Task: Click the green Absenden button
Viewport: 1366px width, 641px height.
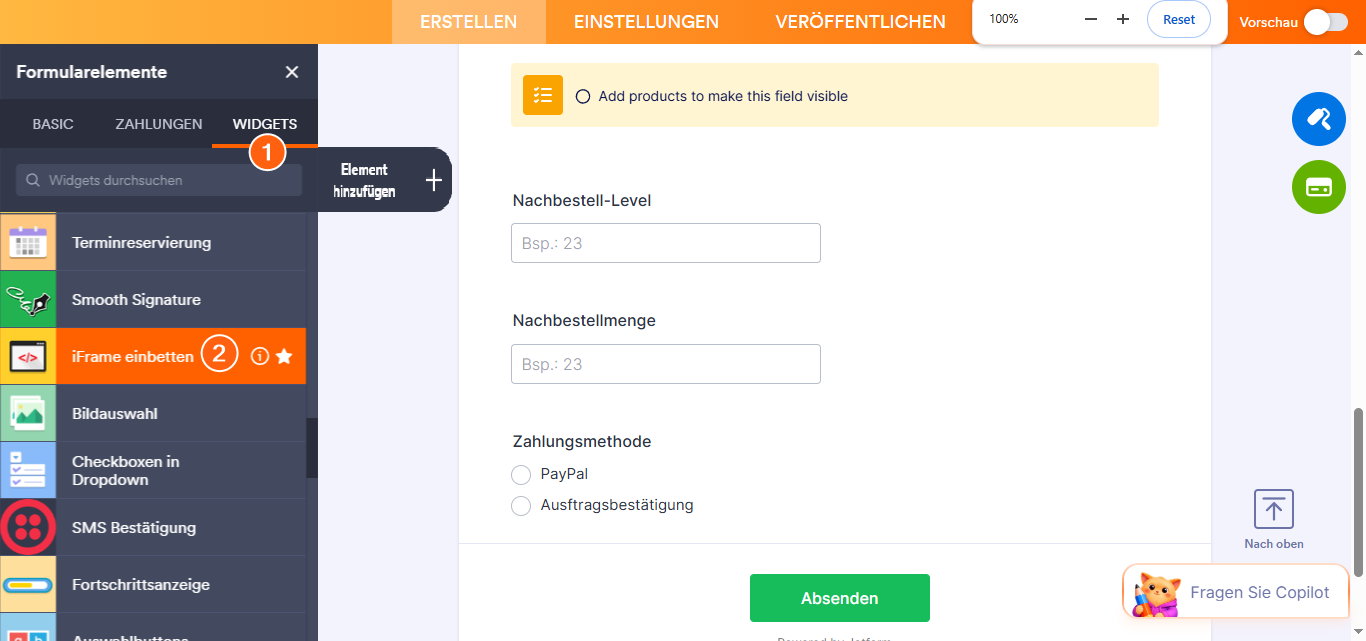Action: (839, 597)
